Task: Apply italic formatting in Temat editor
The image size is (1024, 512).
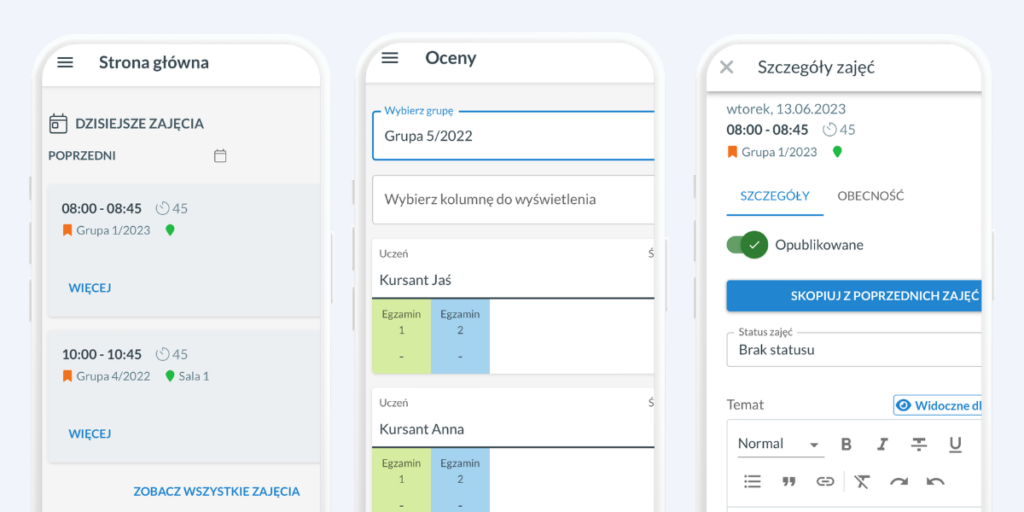Action: tap(882, 444)
